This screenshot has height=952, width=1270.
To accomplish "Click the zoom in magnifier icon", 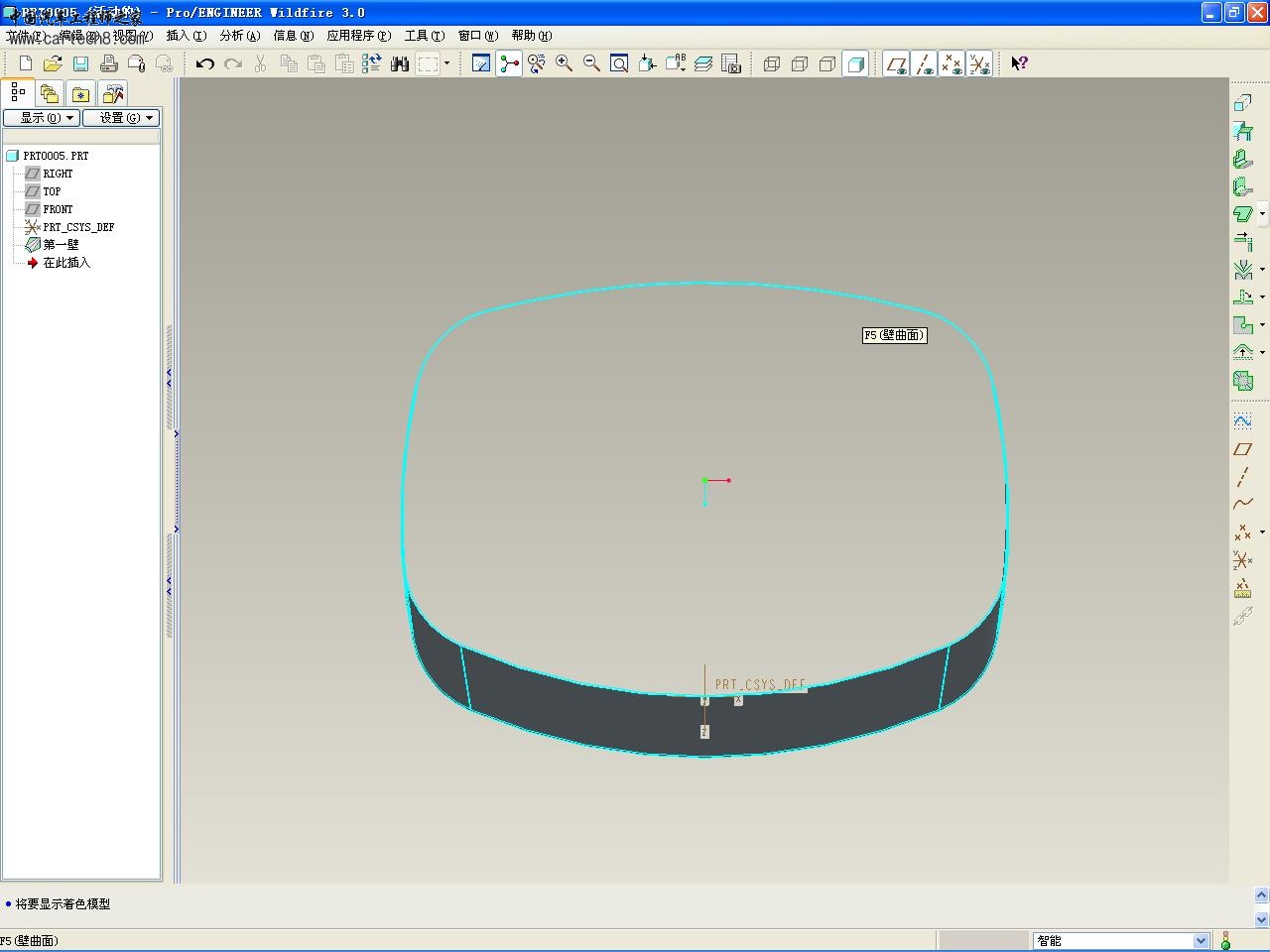I will (565, 63).
